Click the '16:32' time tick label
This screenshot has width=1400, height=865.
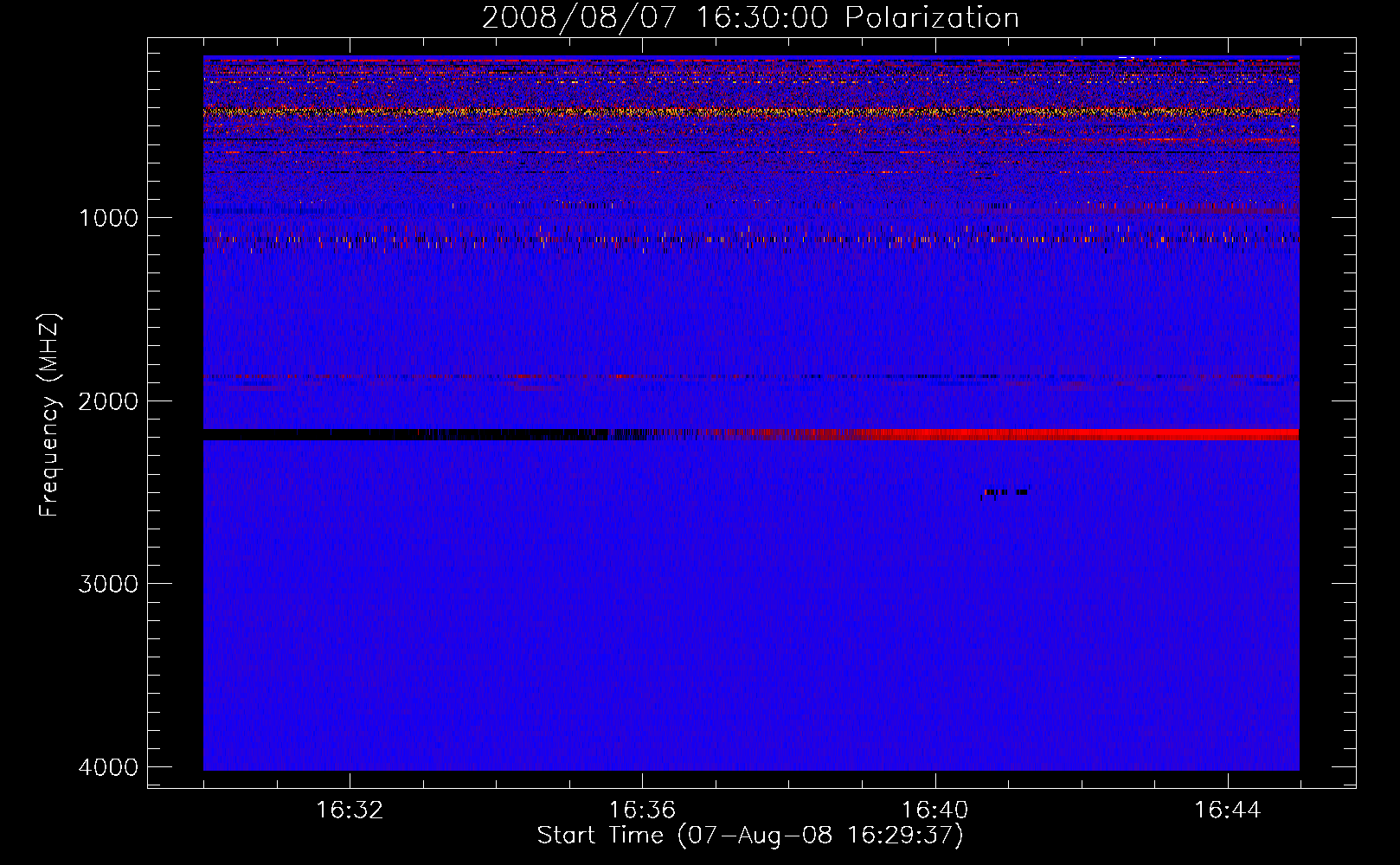350,811
